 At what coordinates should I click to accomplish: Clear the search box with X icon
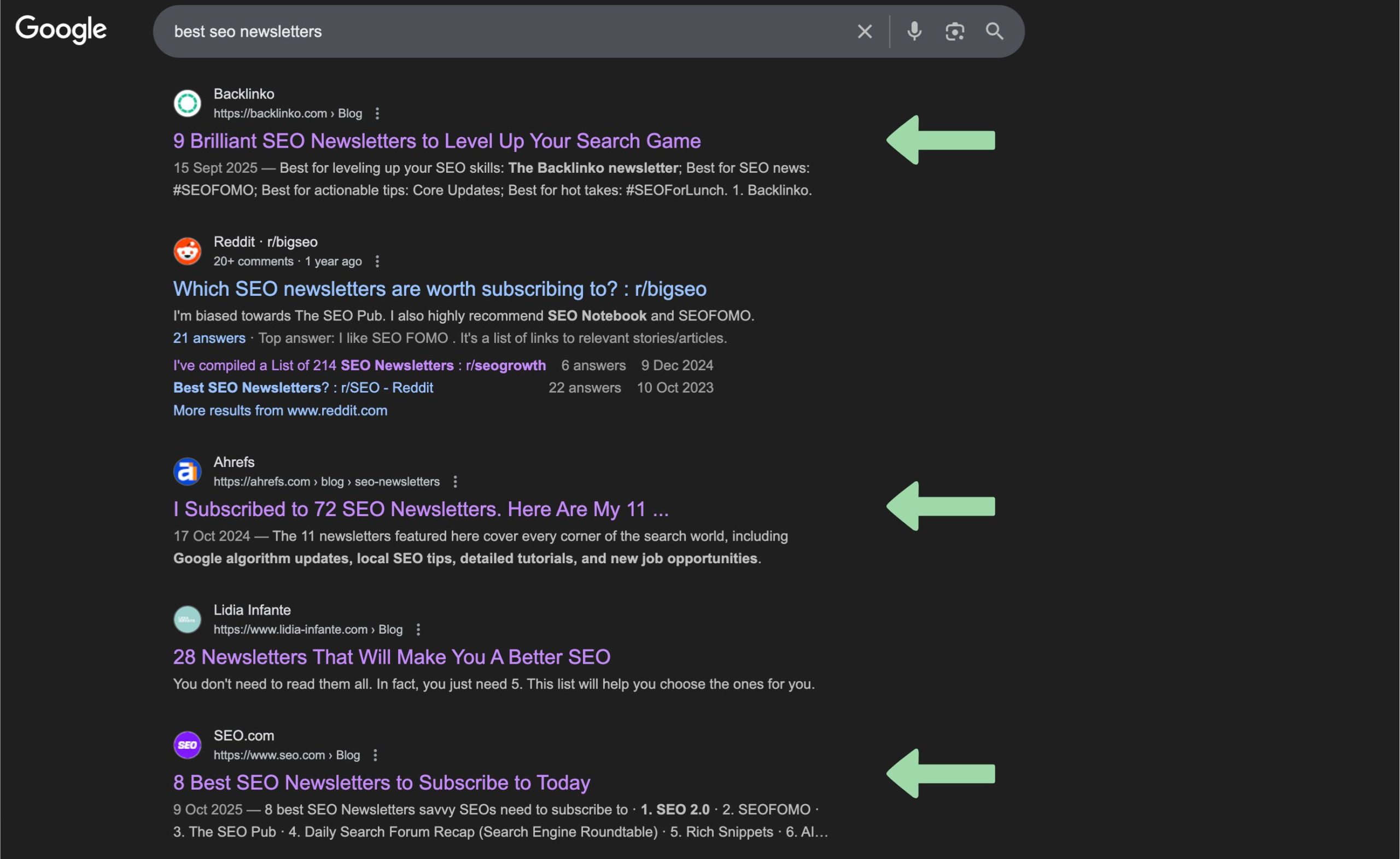[864, 31]
